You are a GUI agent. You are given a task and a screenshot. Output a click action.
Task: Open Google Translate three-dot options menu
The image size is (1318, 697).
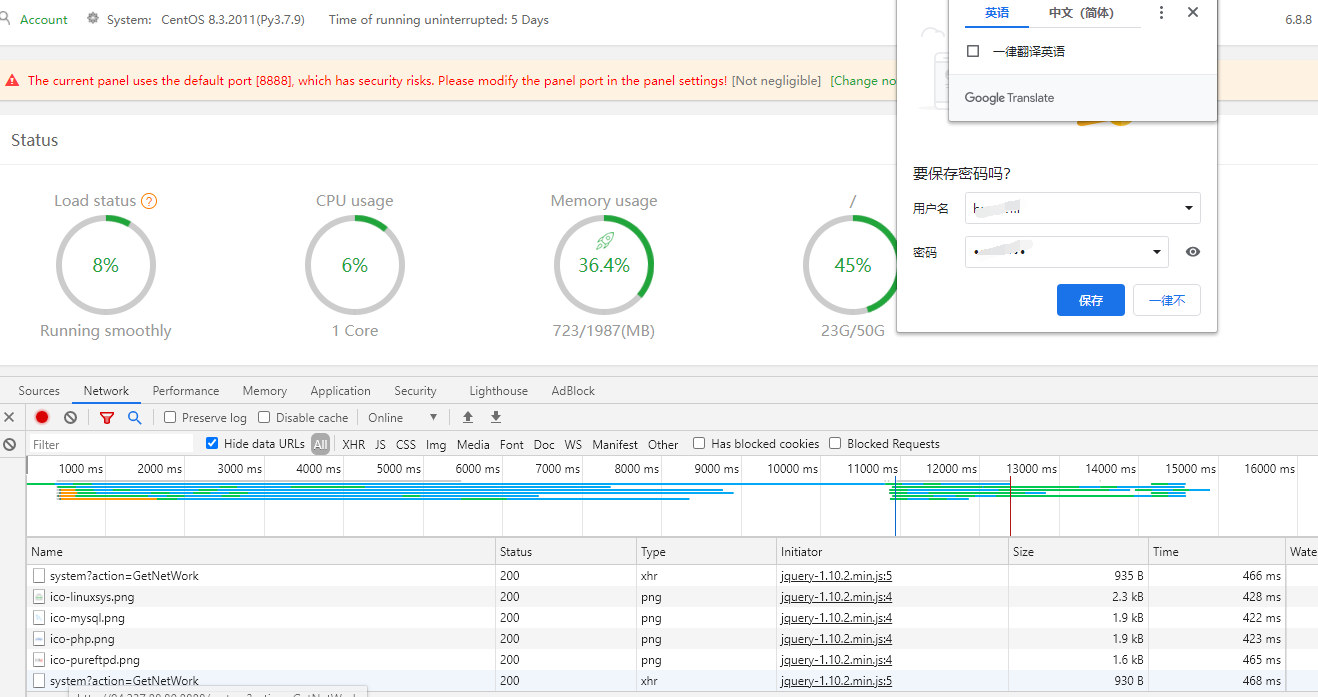1161,13
